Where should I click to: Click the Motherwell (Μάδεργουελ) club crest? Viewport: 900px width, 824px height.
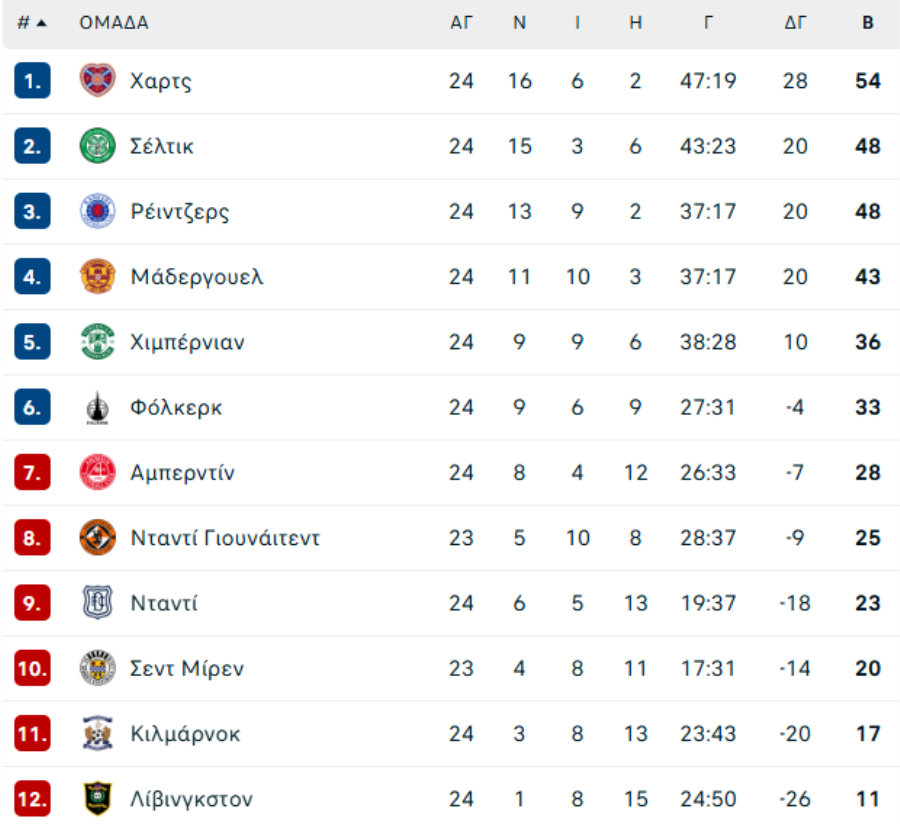tap(97, 277)
